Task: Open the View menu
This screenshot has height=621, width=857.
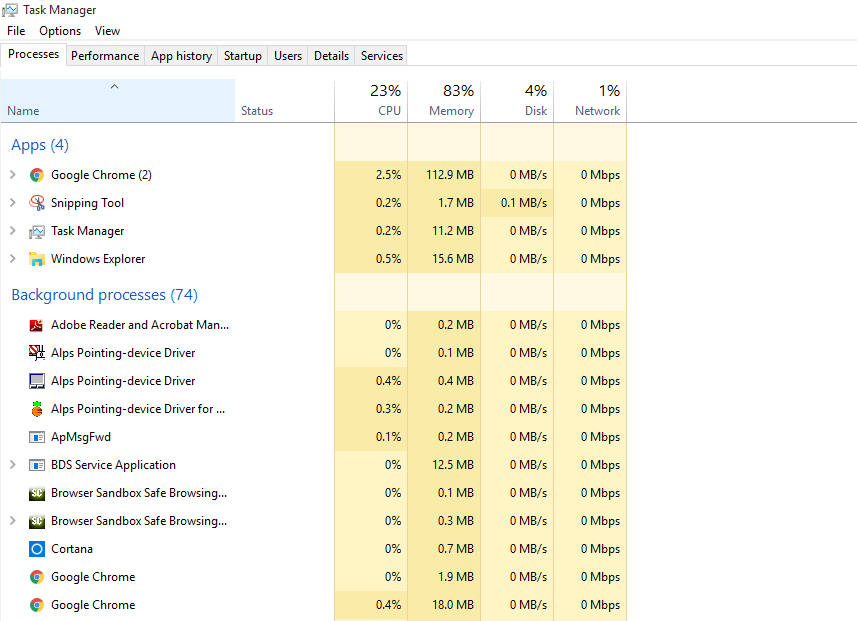Action: 107,30
